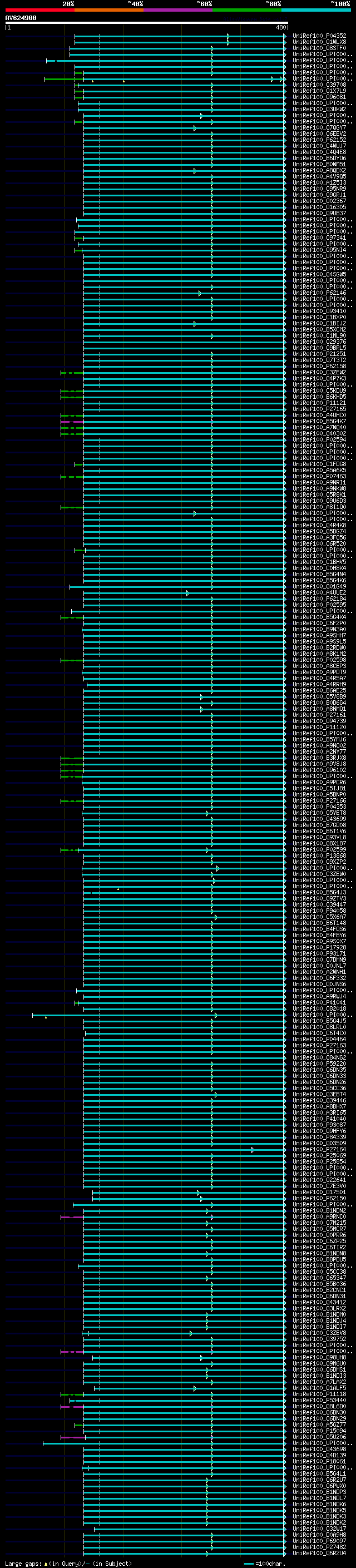This screenshot has width=356, height=1568.
Task: Click the hit label UniRef100_A4V9Q5
Action: click(x=319, y=176)
